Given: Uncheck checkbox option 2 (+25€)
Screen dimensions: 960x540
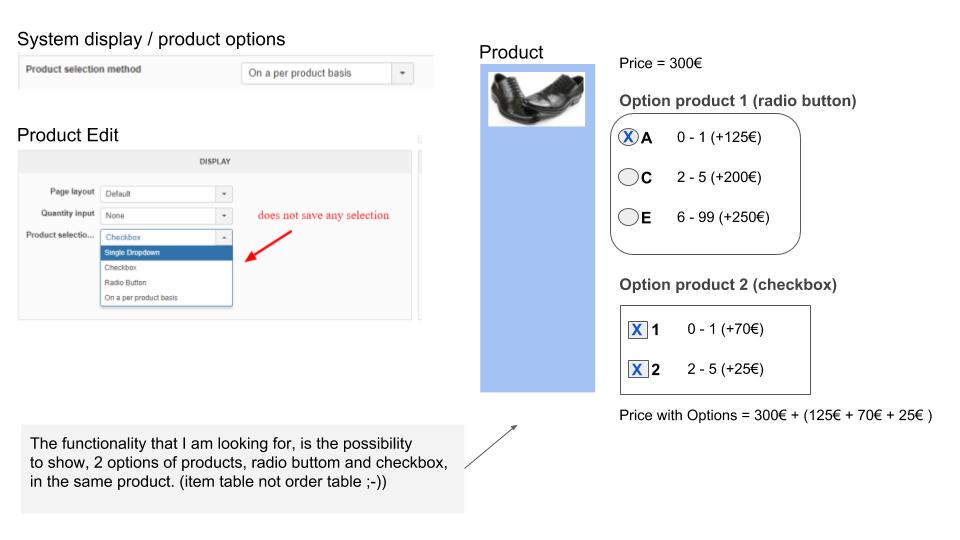Looking at the screenshot, I should point(637,369).
